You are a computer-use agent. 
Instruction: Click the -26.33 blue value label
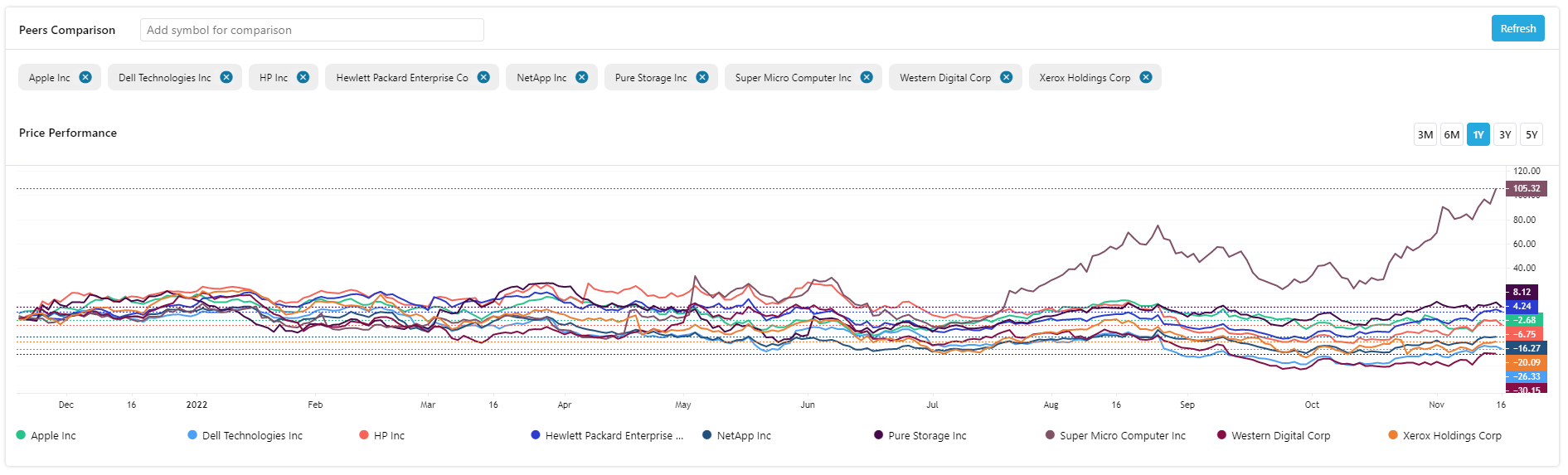tap(1526, 376)
